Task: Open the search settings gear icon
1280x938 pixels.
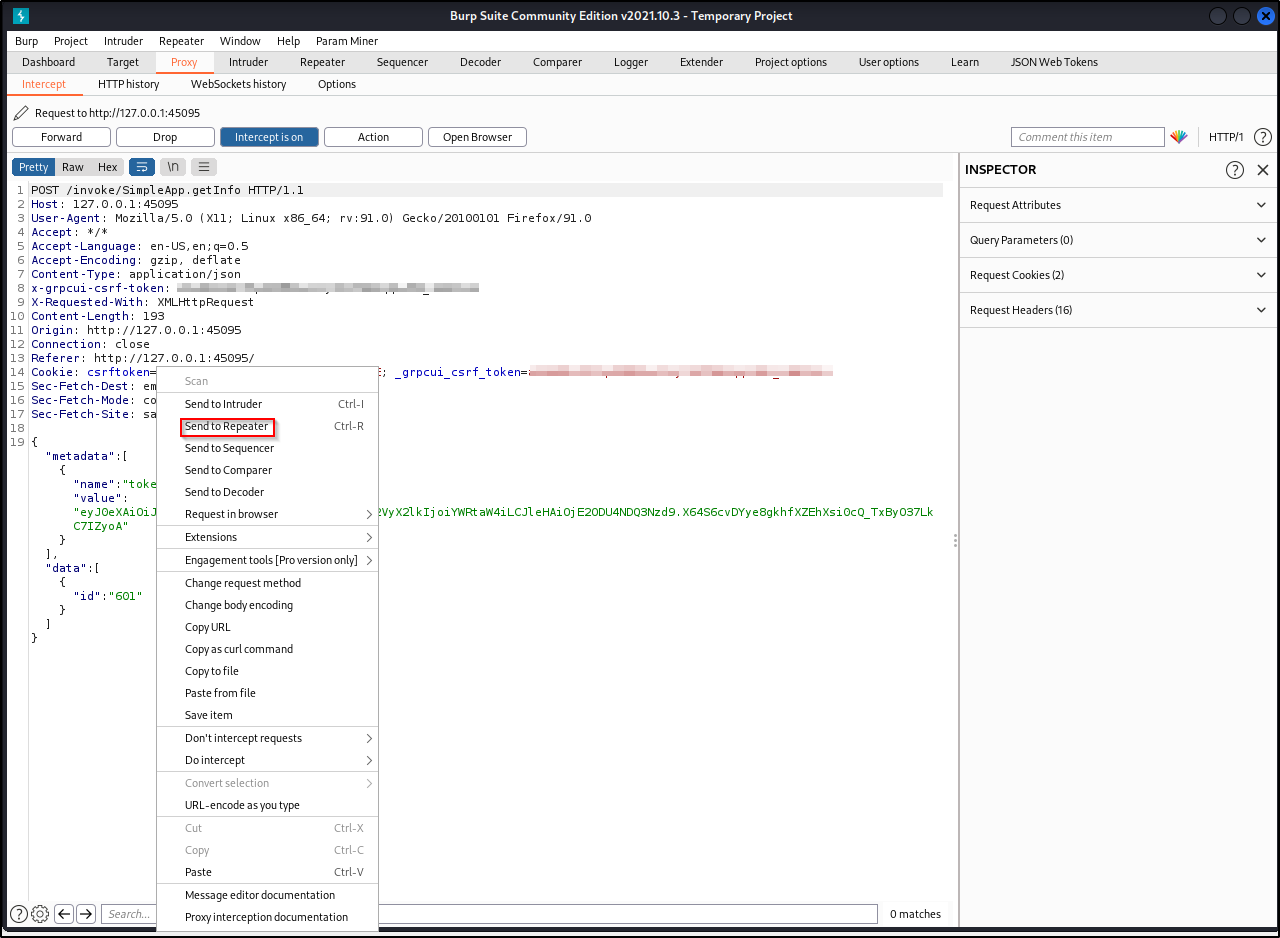Action: point(40,913)
